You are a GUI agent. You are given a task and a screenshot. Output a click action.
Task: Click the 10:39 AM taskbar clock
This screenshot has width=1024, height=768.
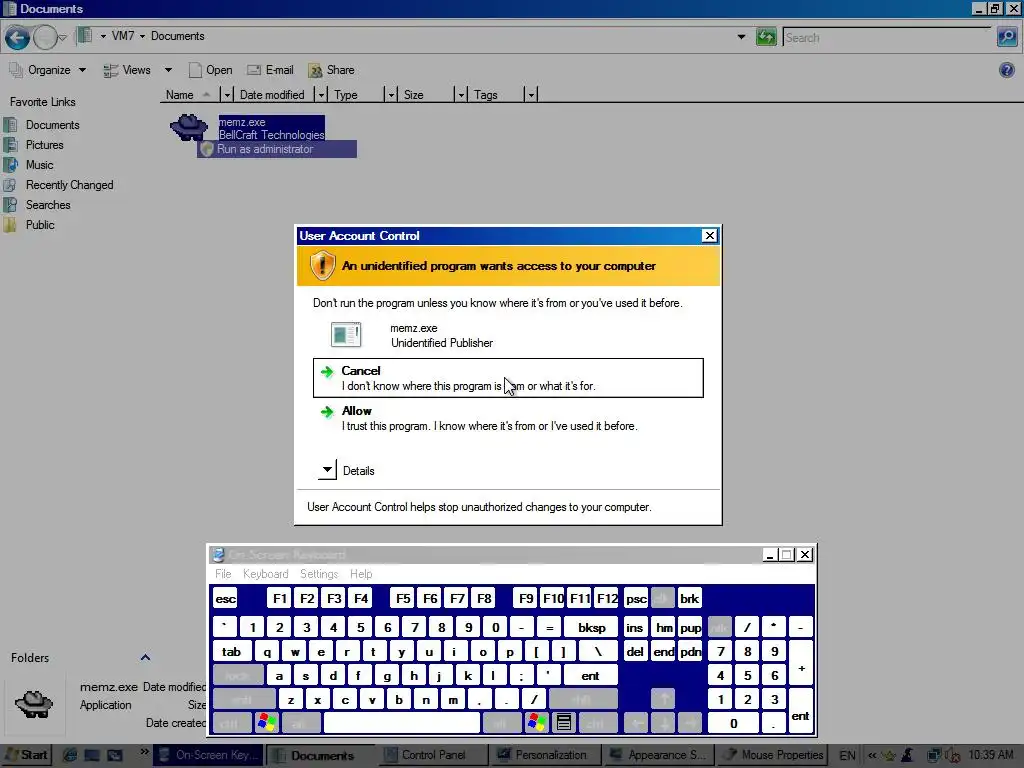991,755
